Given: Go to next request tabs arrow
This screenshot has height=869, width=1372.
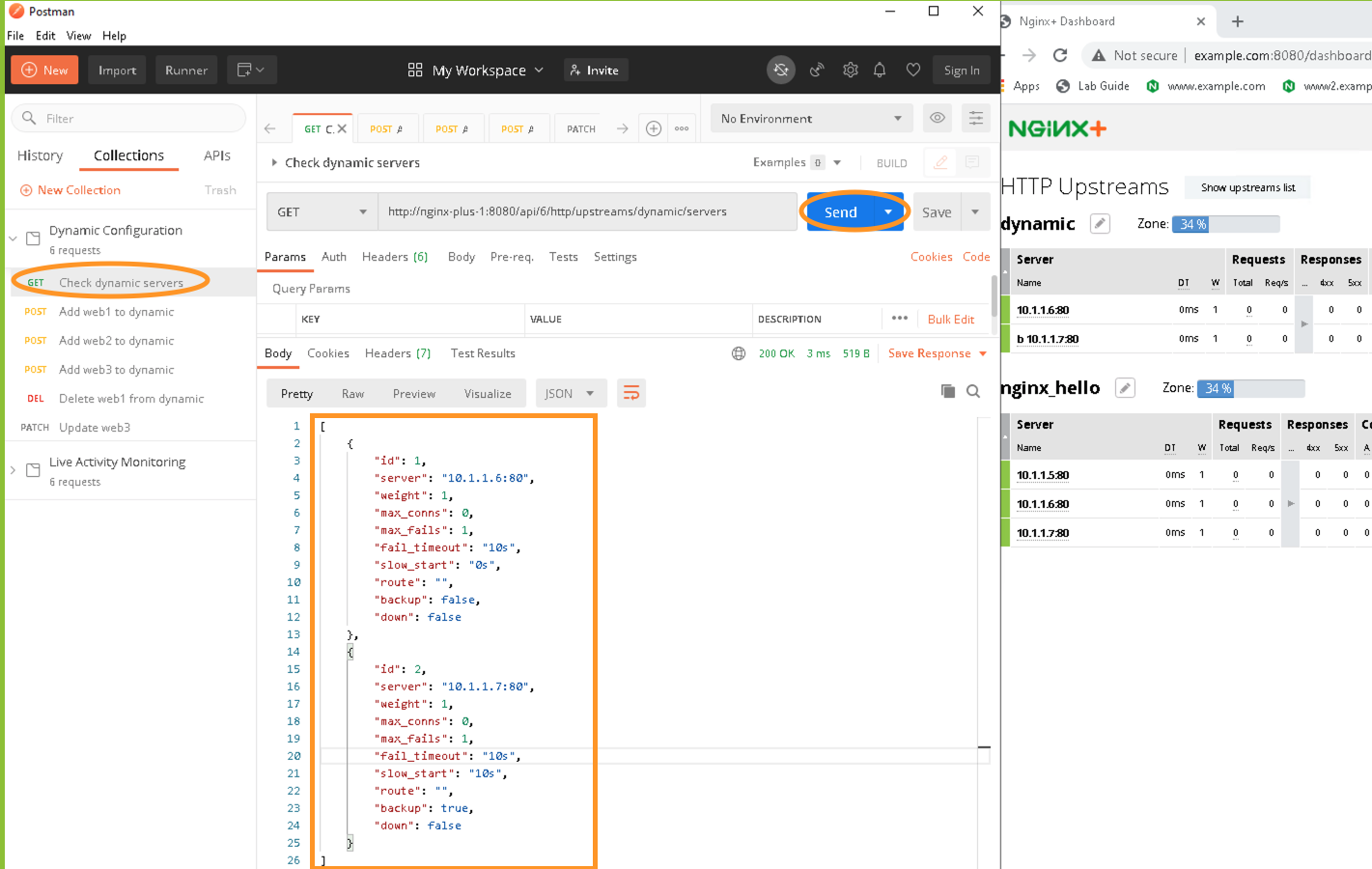Looking at the screenshot, I should click(x=623, y=128).
